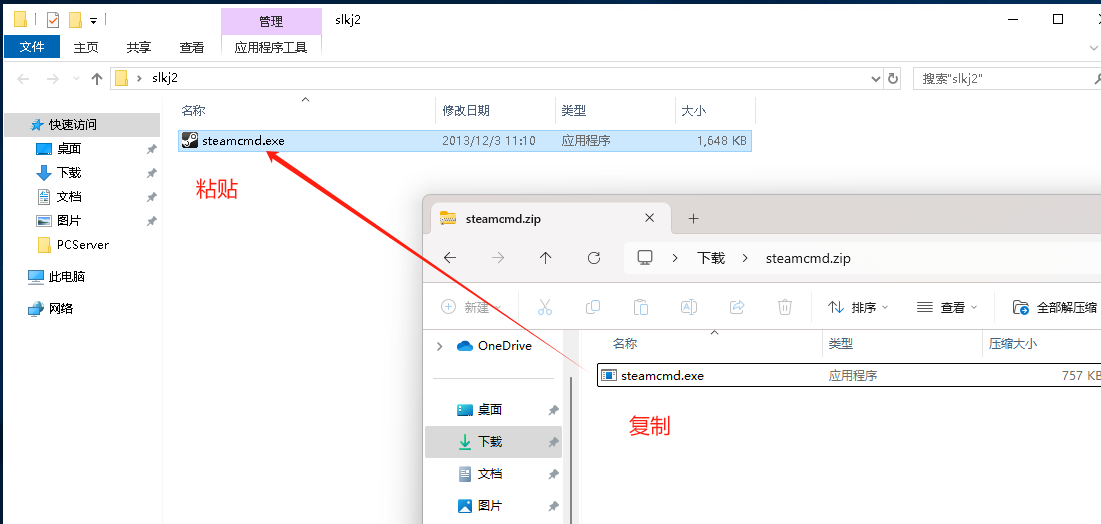Click the 全部解压缩 button

tap(1055, 307)
